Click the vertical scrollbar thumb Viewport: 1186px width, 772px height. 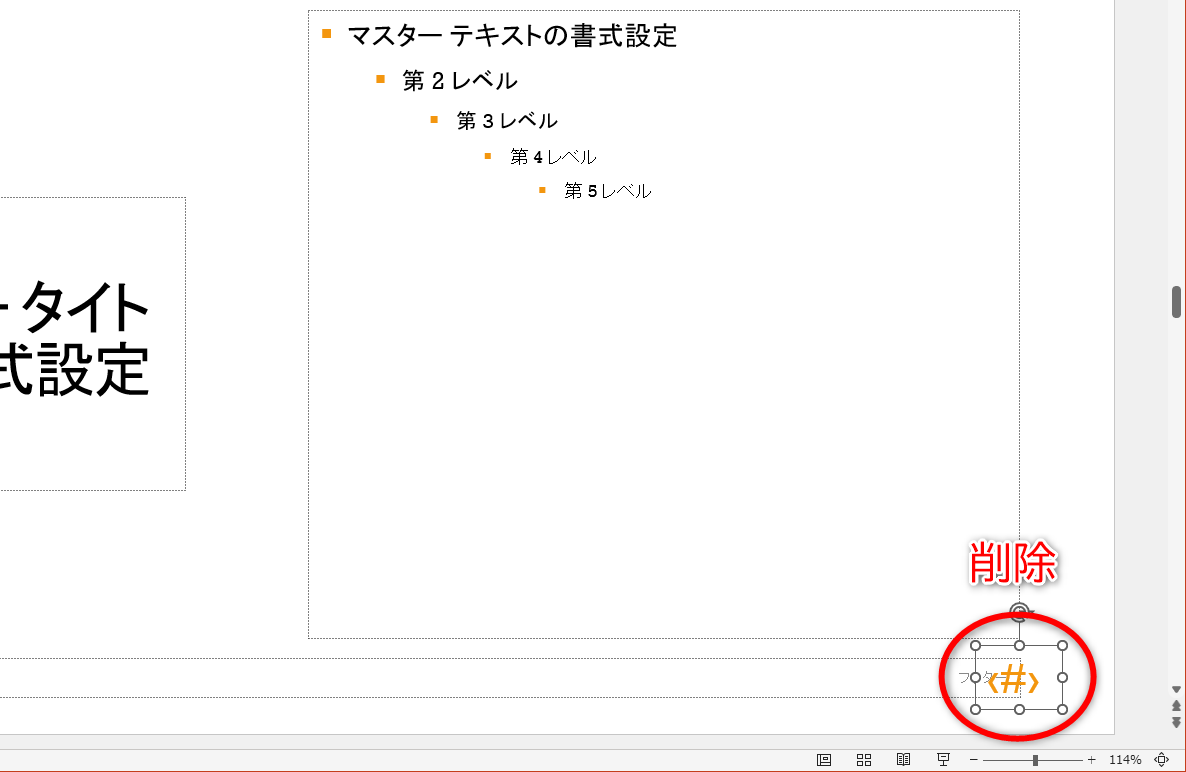click(x=1177, y=302)
